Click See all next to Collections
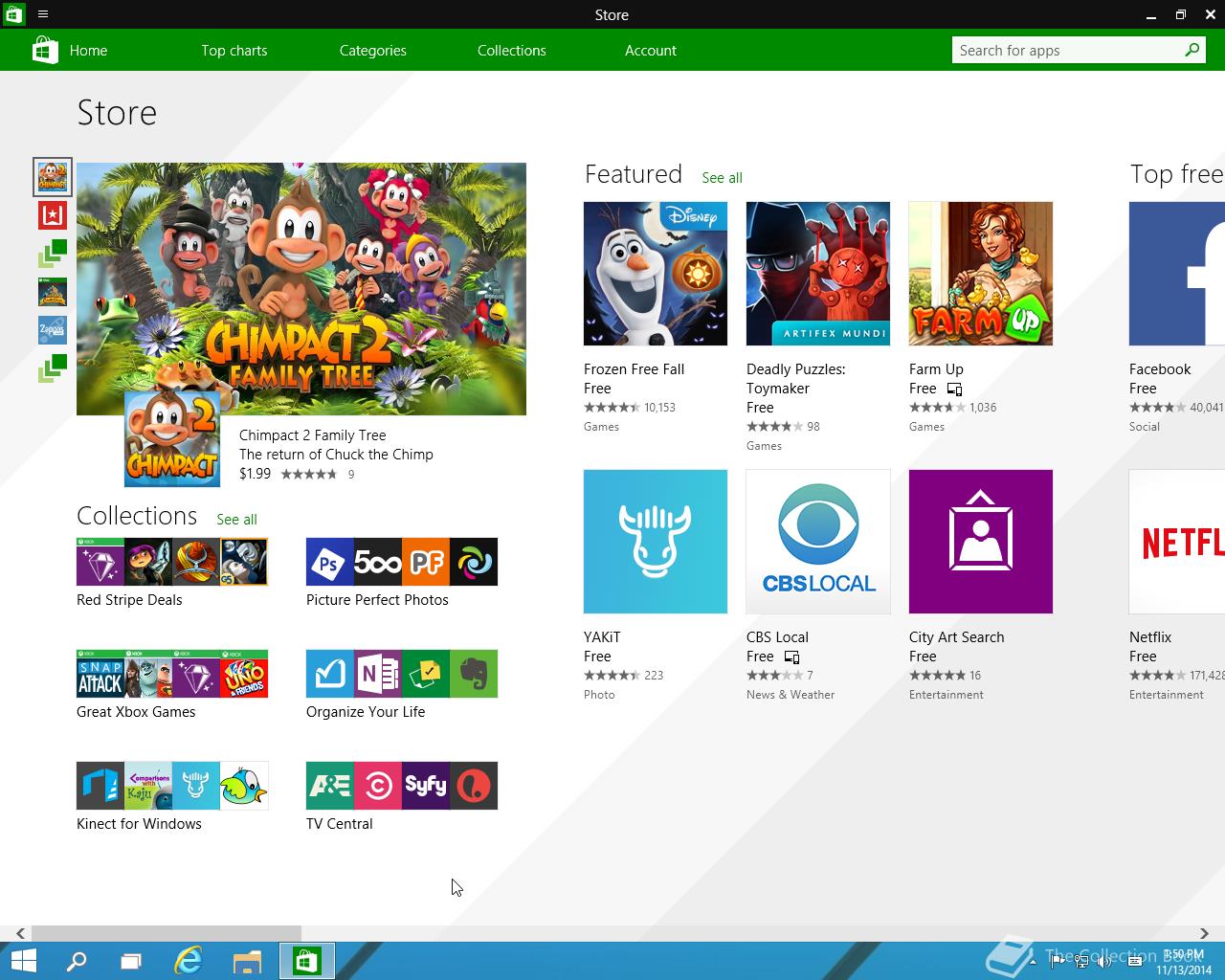Viewport: 1225px width, 980px height. coord(236,520)
